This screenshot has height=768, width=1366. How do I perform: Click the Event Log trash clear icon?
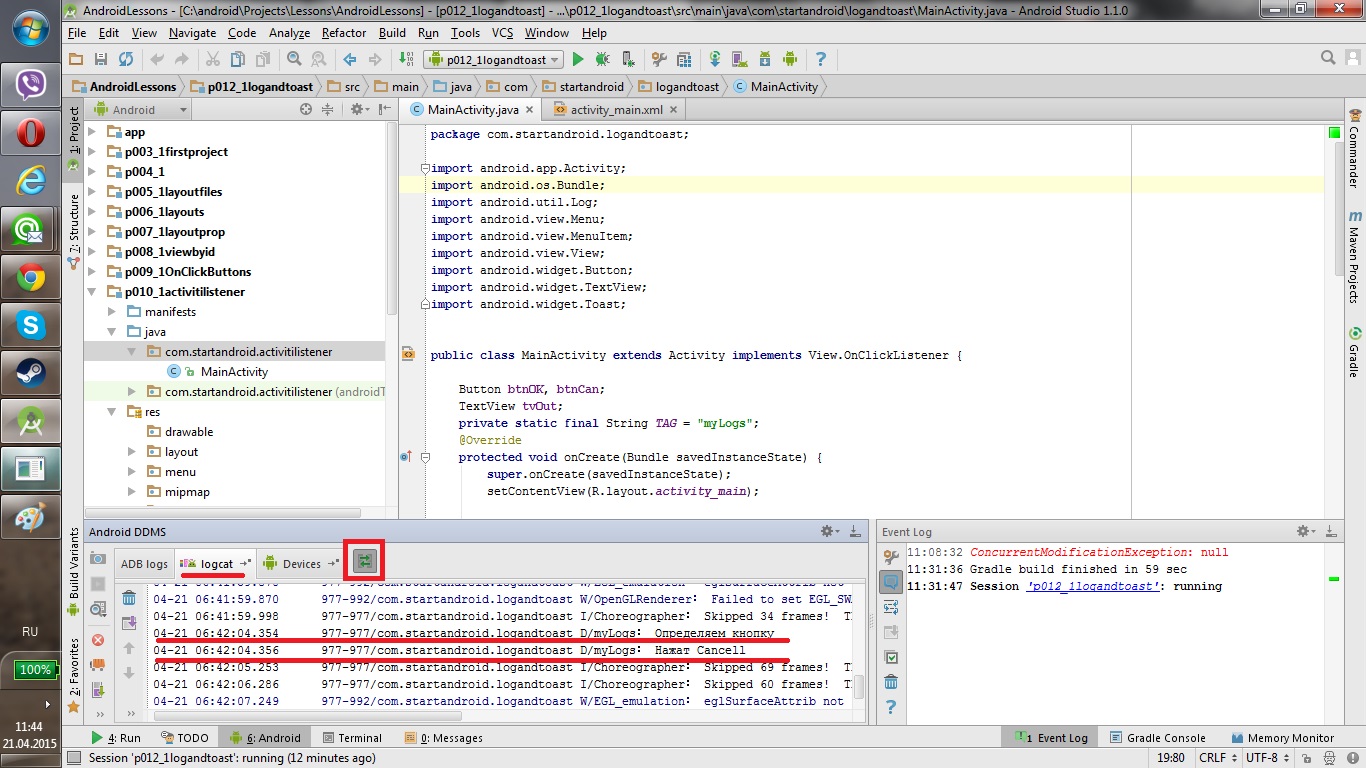[x=891, y=682]
